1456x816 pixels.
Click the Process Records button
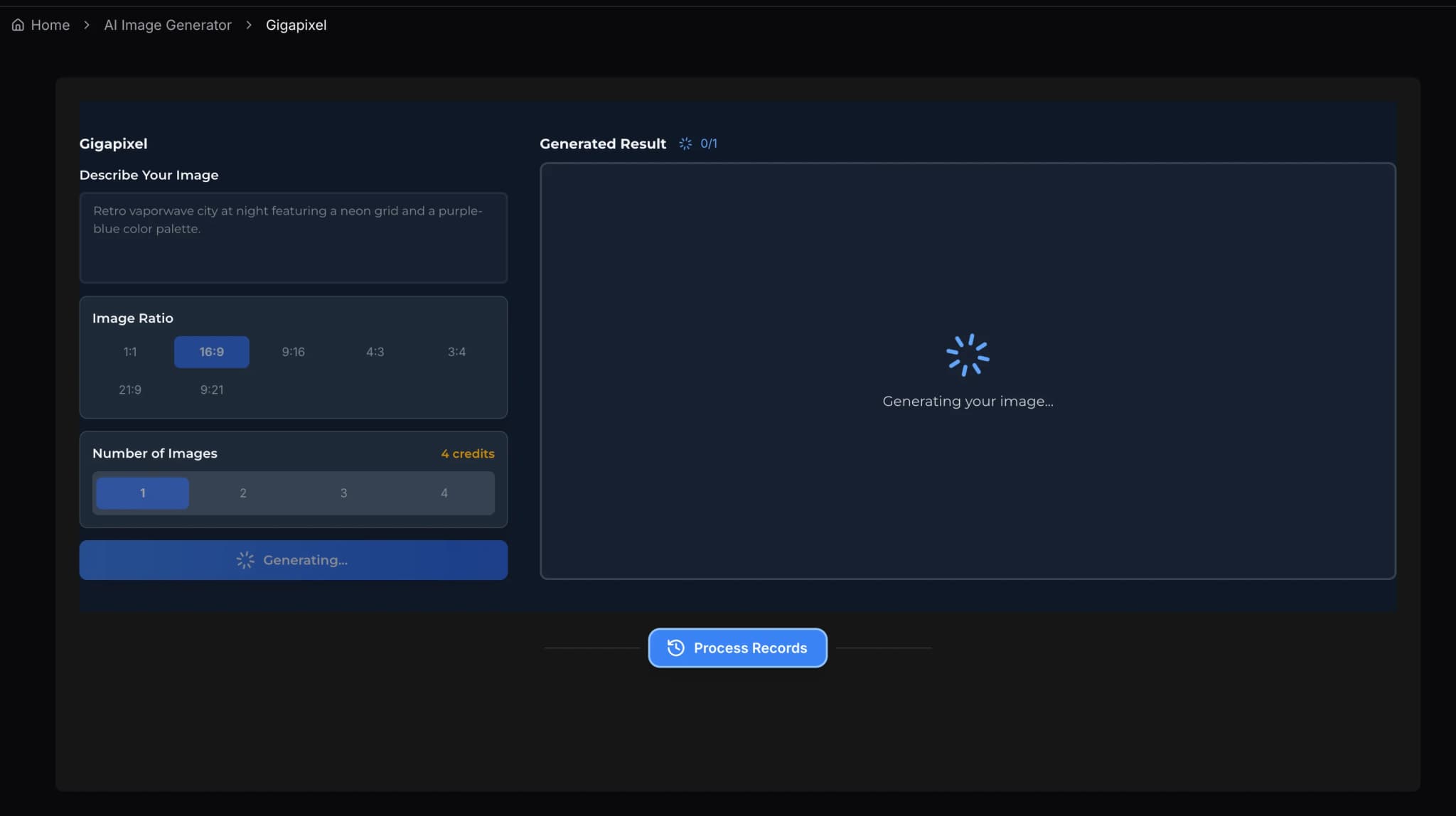(x=737, y=648)
